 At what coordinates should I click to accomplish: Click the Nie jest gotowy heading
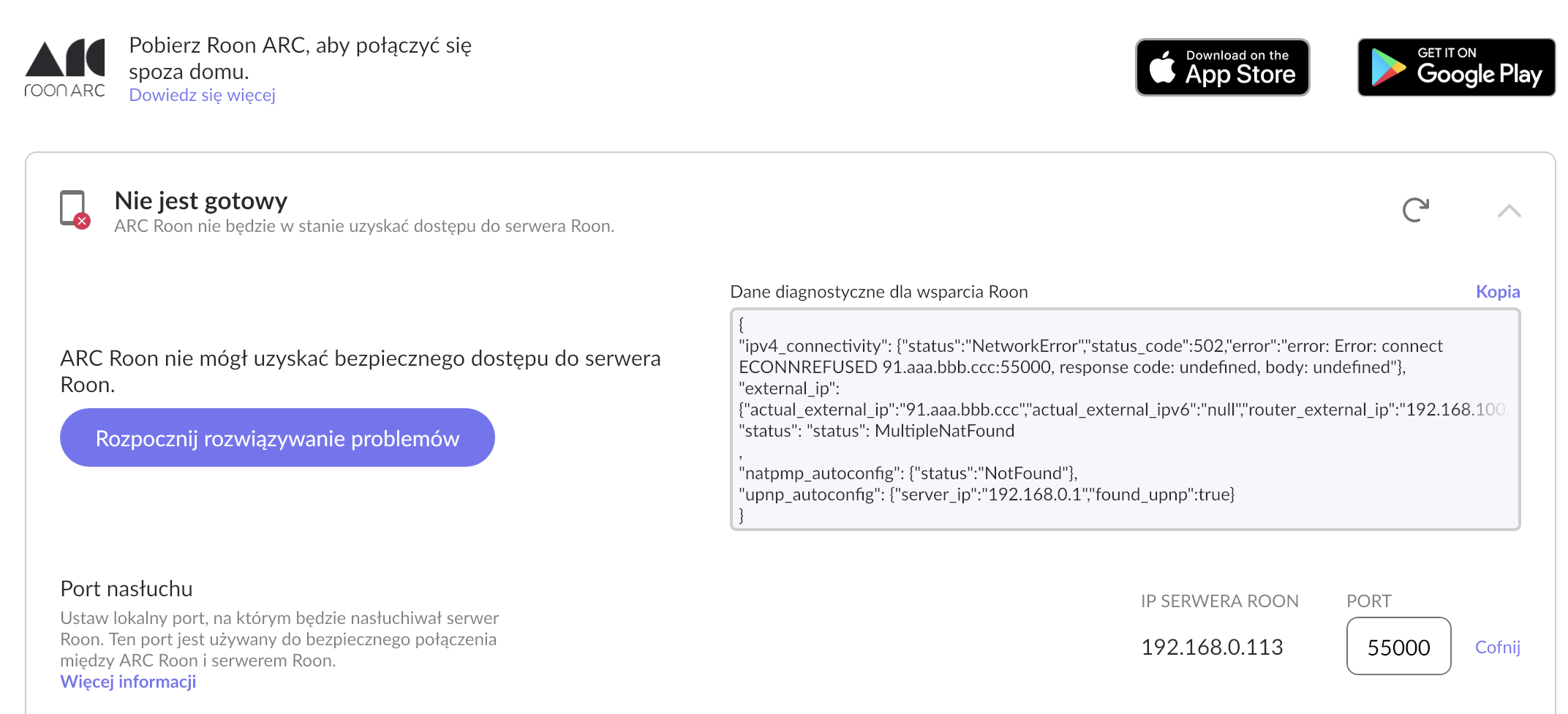pyautogui.click(x=201, y=200)
